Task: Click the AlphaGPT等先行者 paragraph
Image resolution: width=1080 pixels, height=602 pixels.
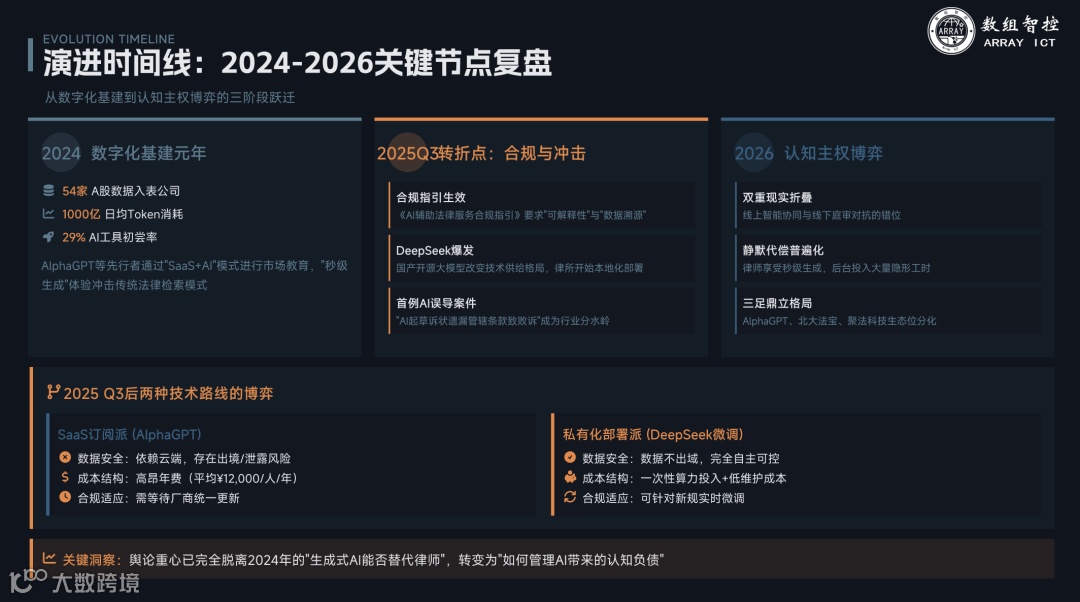Action: point(194,275)
